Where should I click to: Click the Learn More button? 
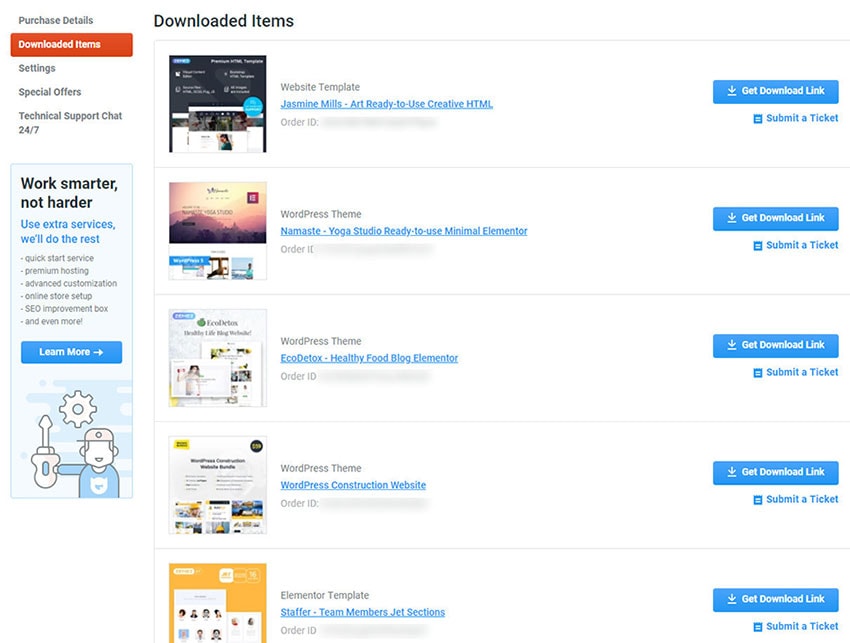(72, 352)
